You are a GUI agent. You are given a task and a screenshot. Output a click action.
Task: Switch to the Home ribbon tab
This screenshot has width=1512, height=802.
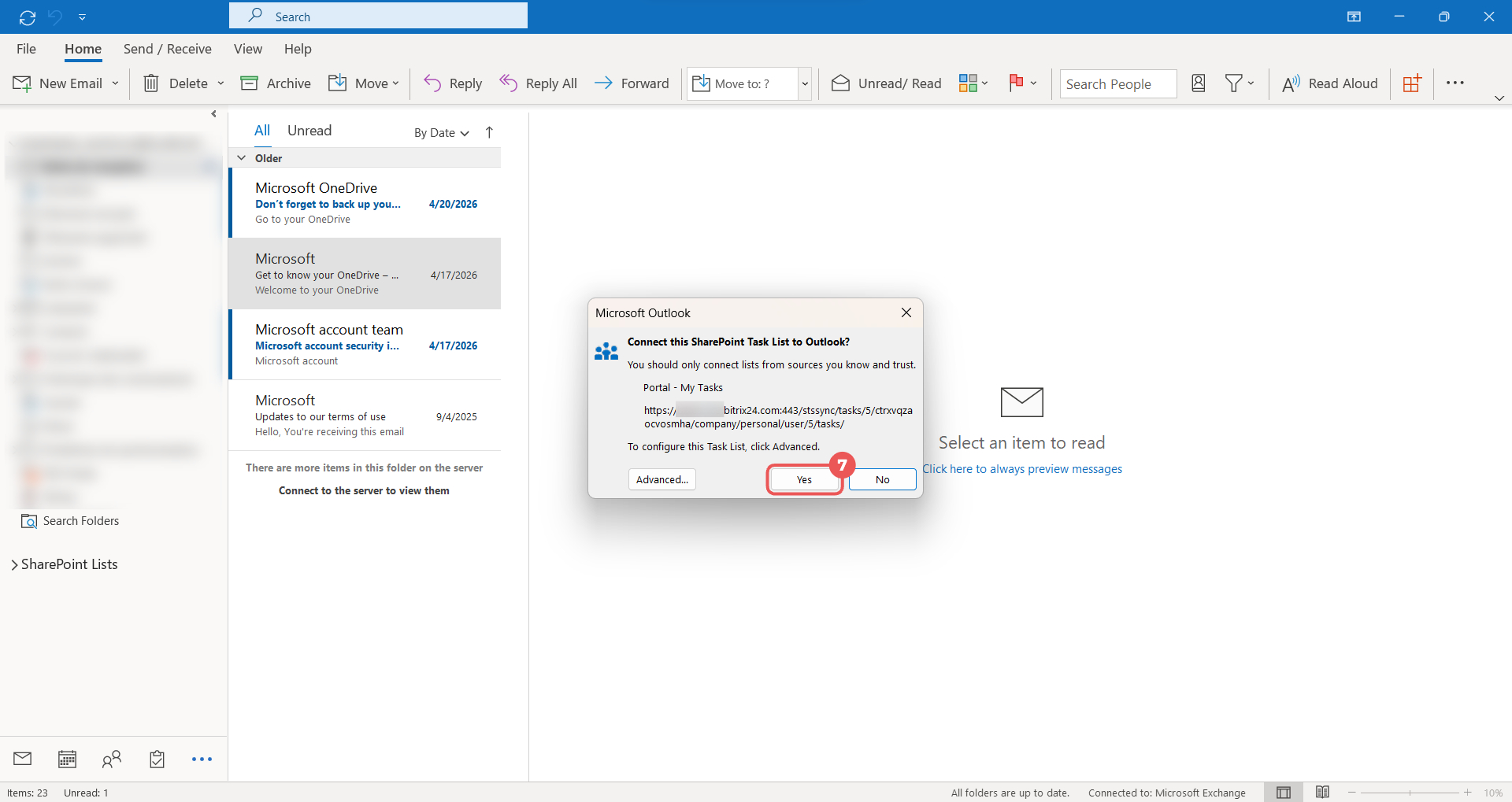click(x=83, y=49)
